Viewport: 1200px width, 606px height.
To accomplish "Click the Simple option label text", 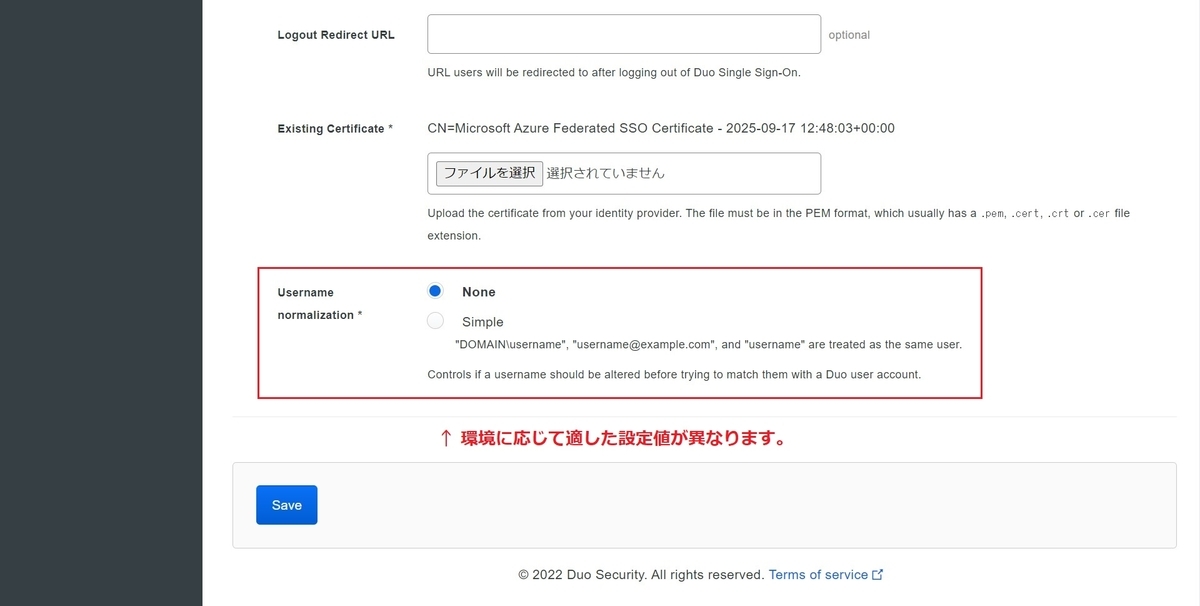I will coord(483,322).
